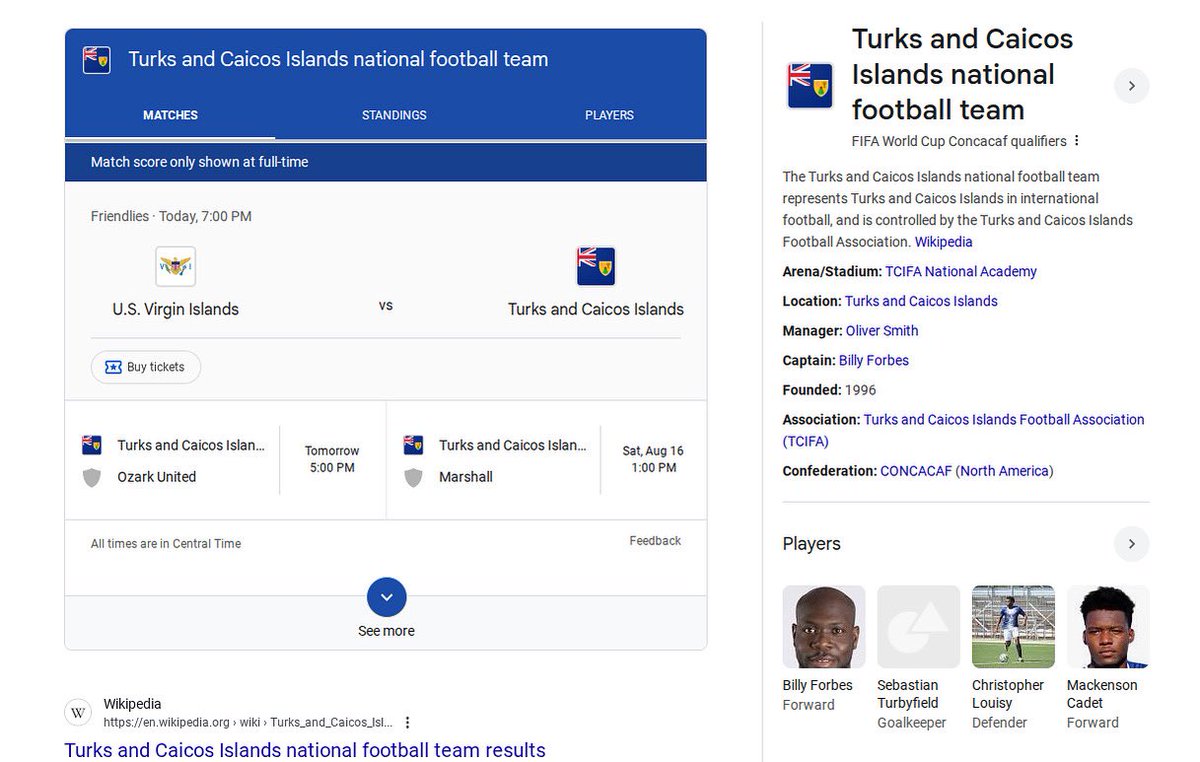Click the Players section heading

811,544
